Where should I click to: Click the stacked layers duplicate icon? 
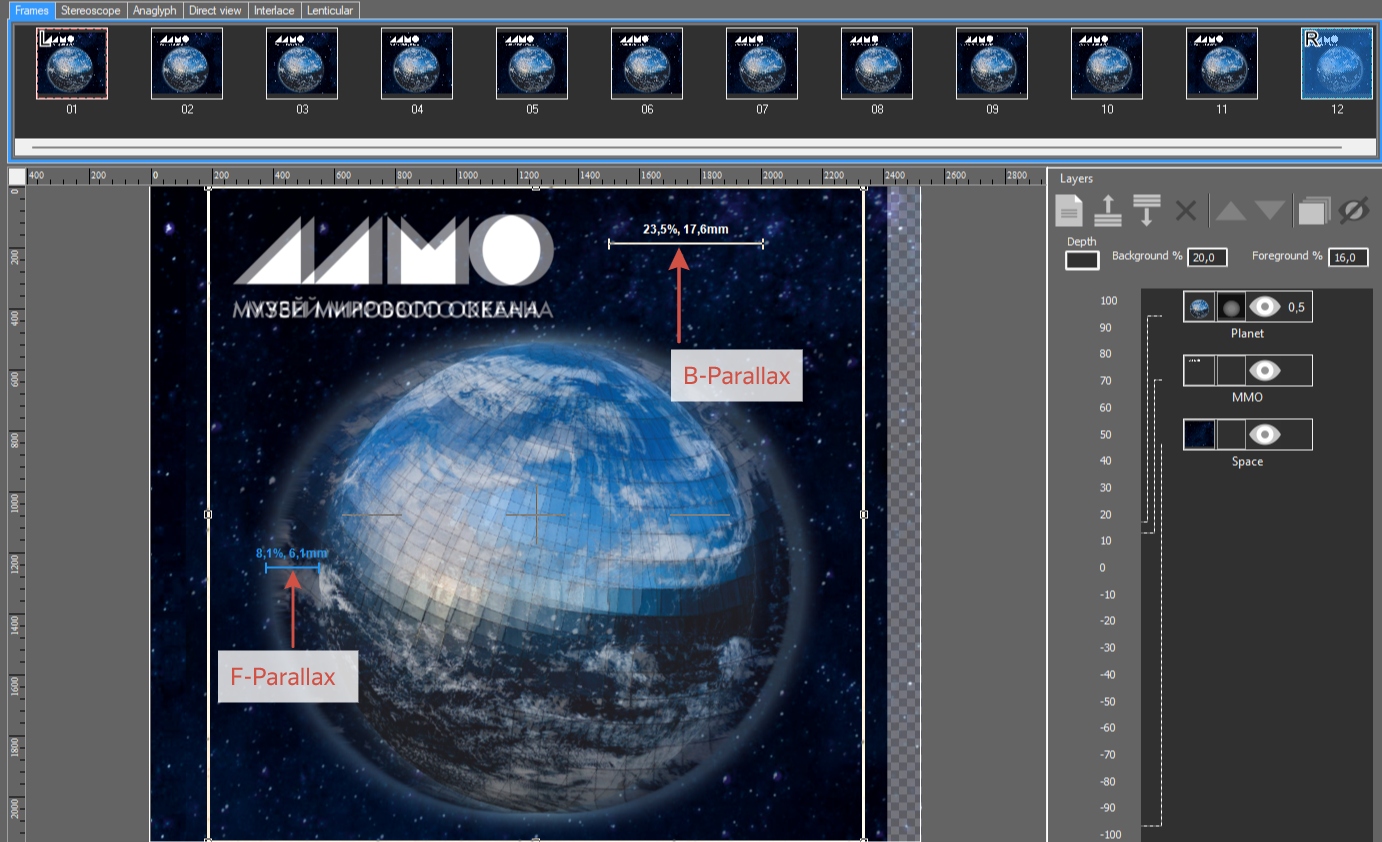[x=1311, y=210]
